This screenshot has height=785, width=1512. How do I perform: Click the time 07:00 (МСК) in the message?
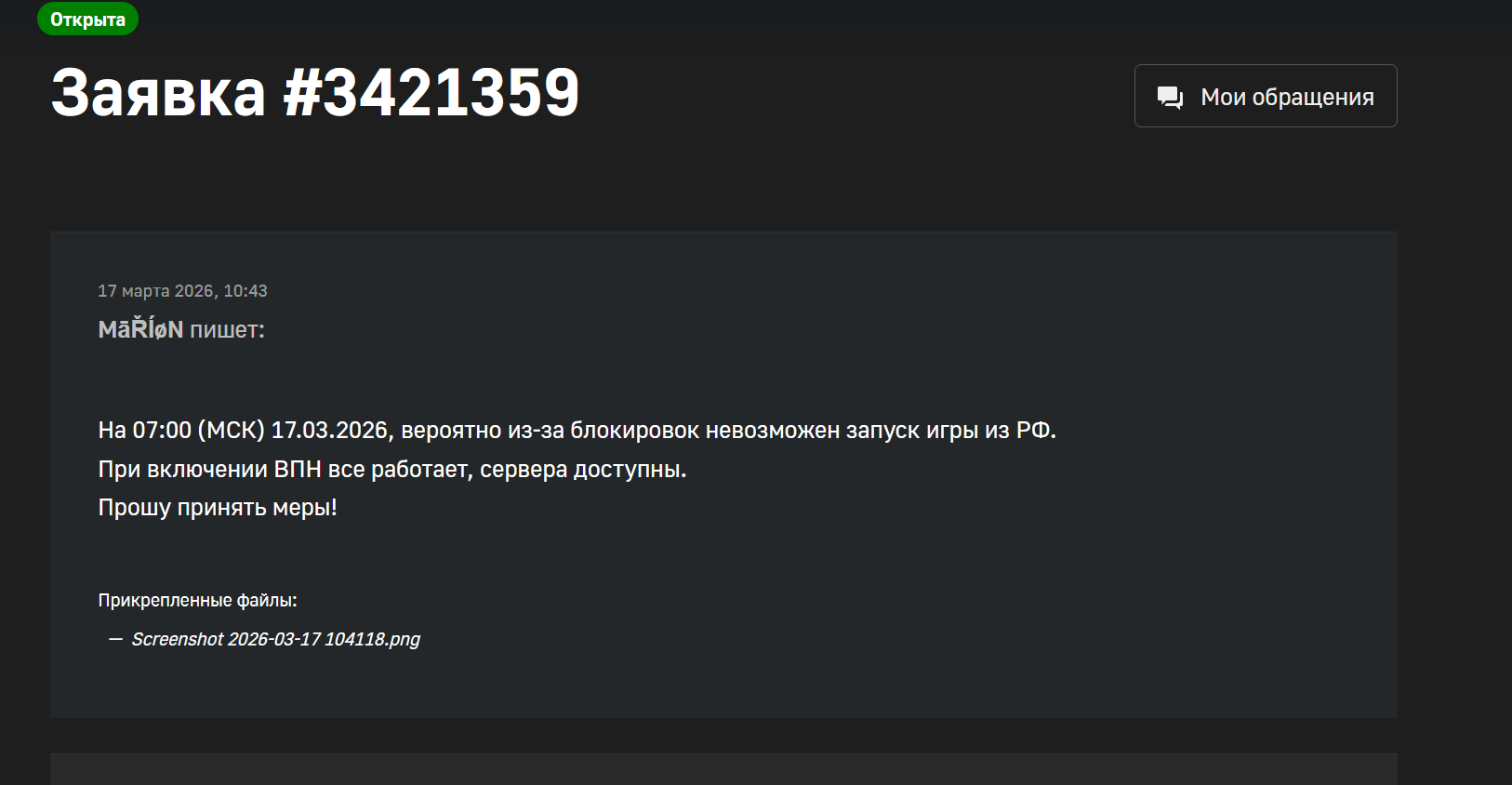[198, 431]
